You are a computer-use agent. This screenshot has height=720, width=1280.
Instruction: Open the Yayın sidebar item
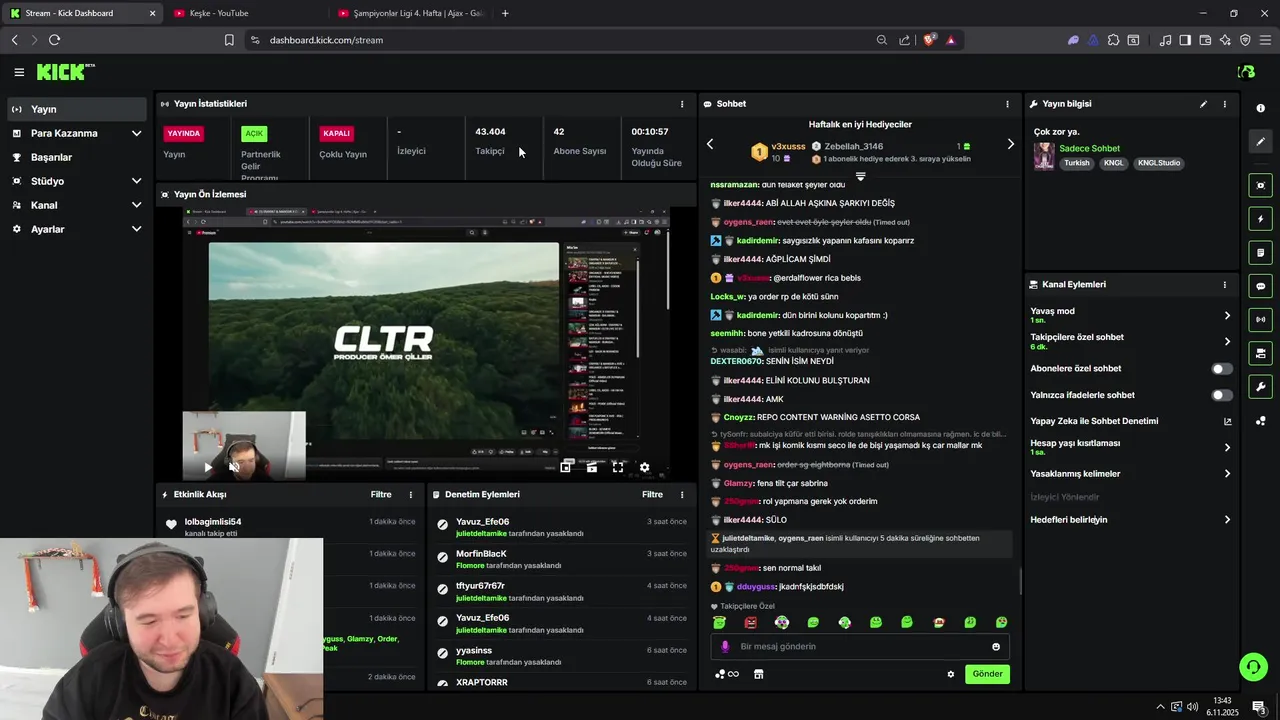77,109
